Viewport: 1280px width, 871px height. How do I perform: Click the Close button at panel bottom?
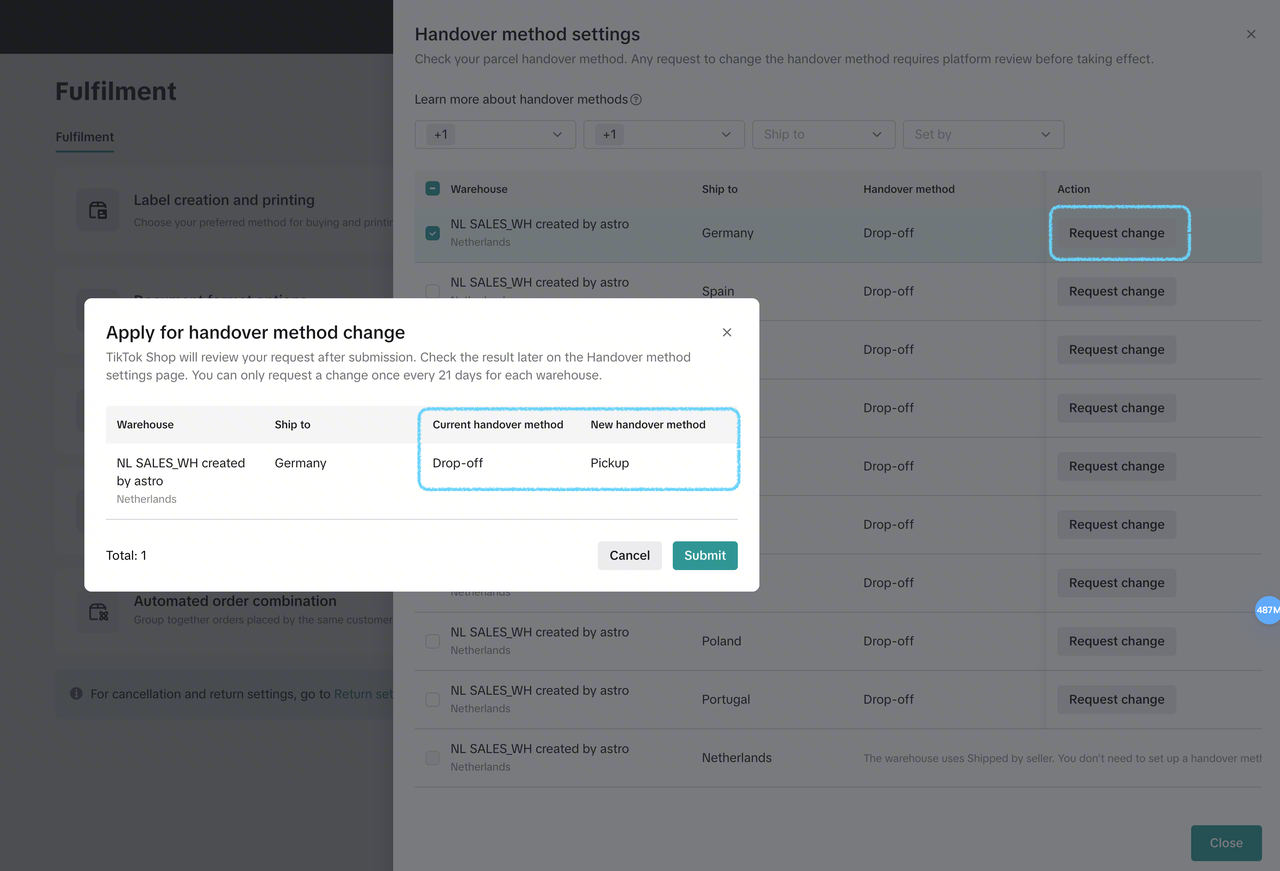coord(1226,843)
